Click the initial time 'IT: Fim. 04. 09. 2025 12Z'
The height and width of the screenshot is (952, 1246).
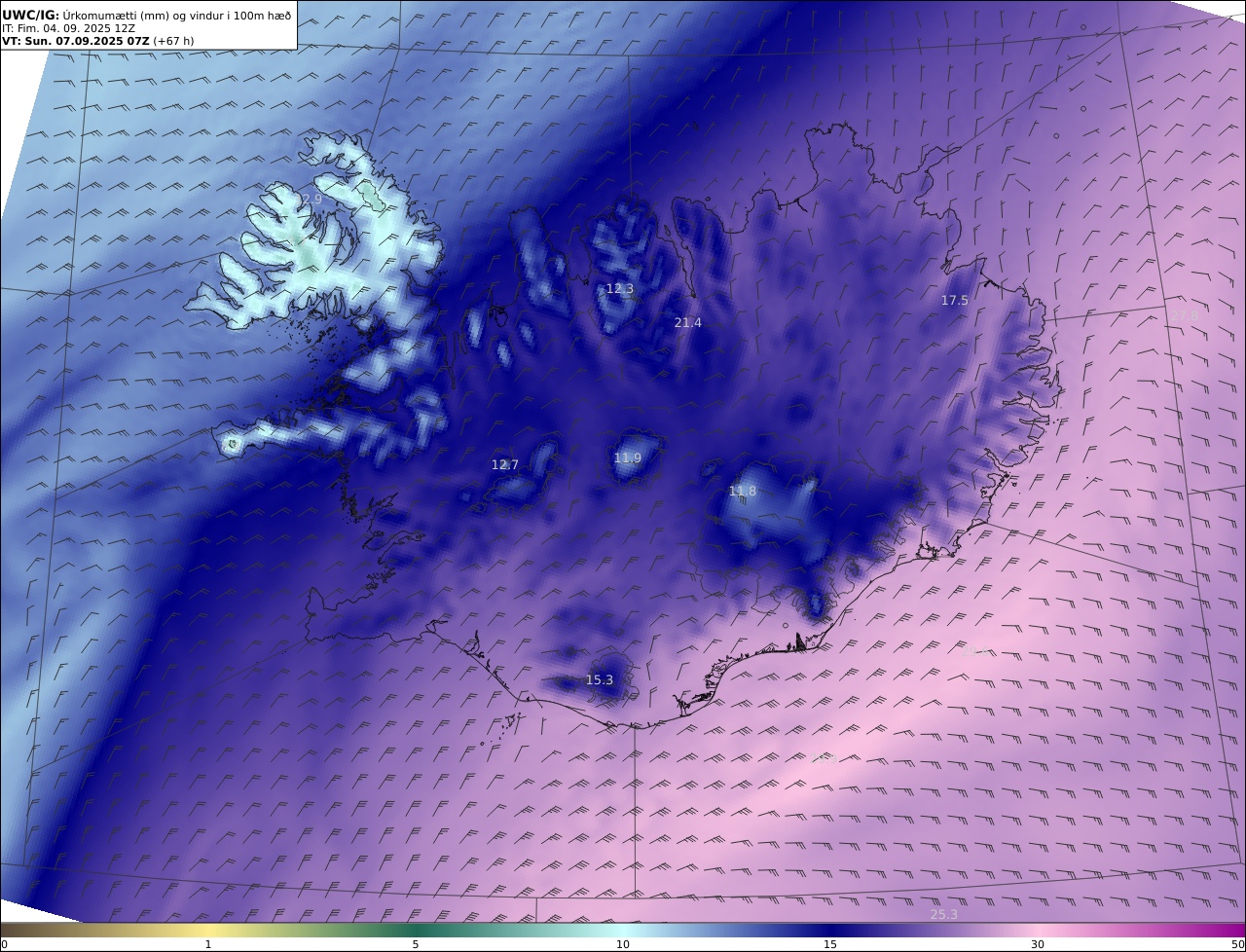pyautogui.click(x=68, y=28)
